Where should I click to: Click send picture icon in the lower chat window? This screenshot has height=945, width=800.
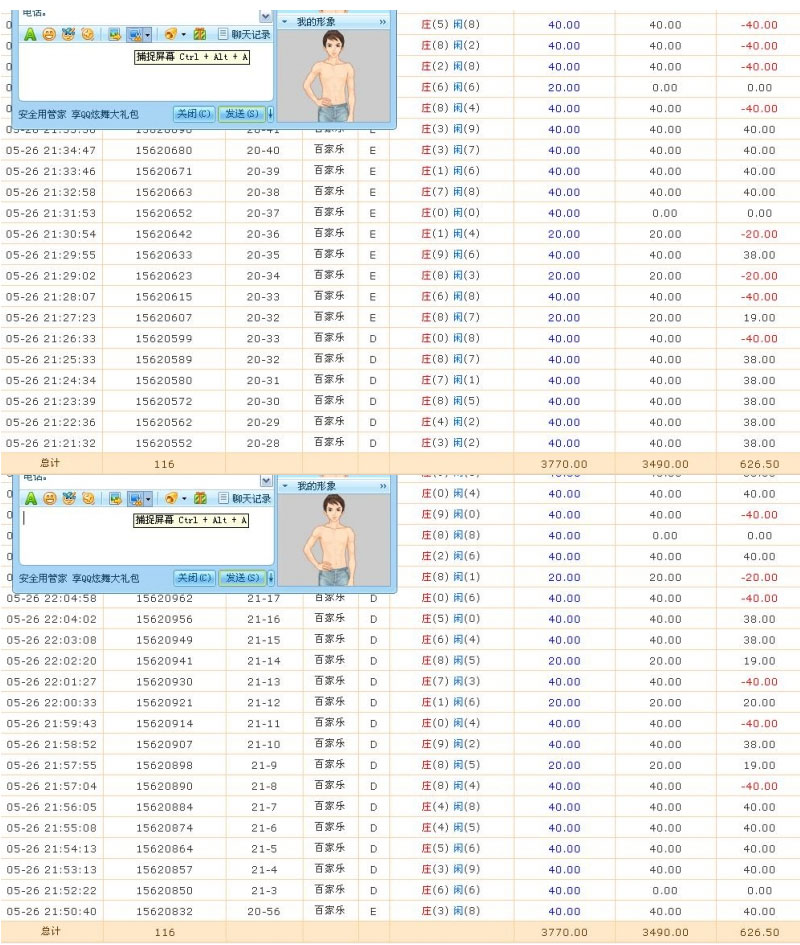point(115,498)
